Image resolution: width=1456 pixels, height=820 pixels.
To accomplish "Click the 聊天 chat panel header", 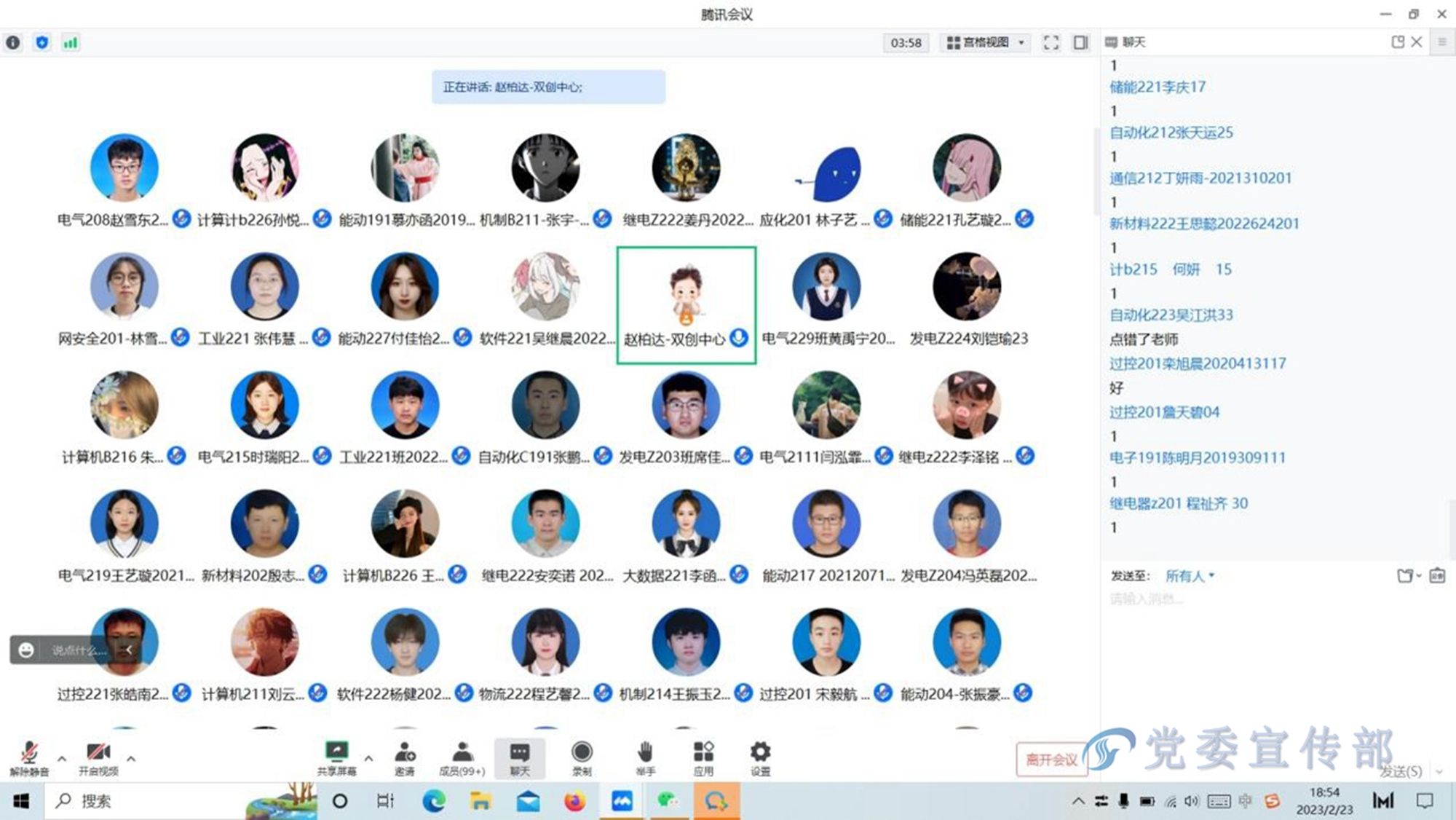I will tap(1133, 42).
